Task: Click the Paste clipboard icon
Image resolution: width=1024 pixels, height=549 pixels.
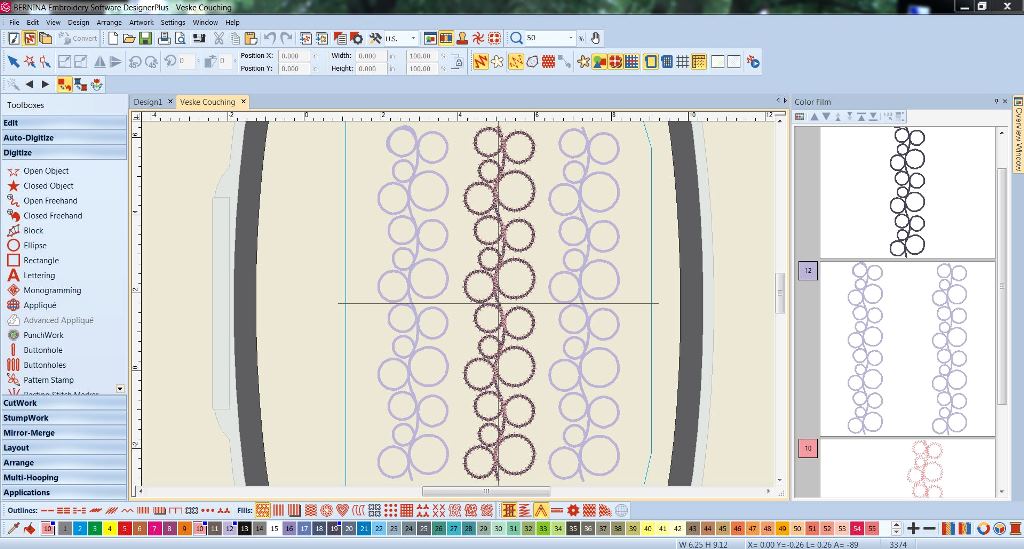Action: (251, 39)
